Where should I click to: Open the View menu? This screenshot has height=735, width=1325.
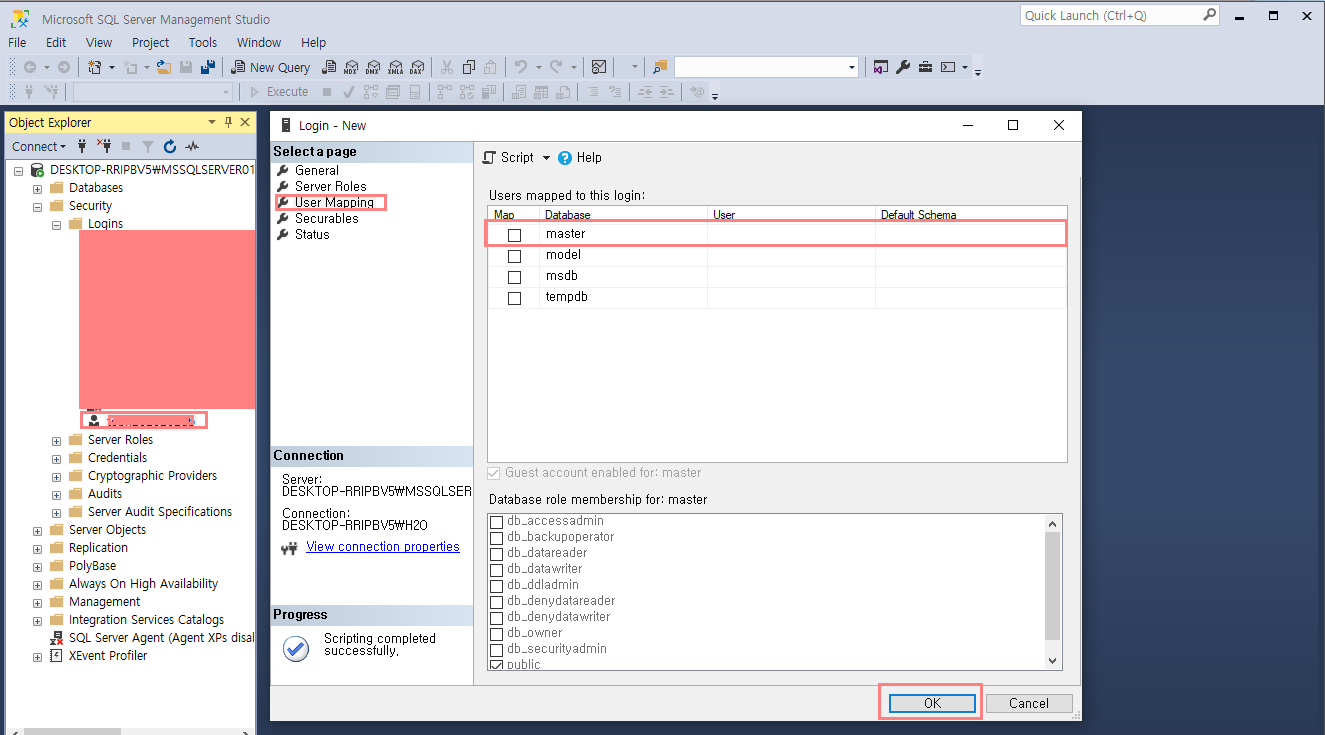pyautogui.click(x=99, y=43)
